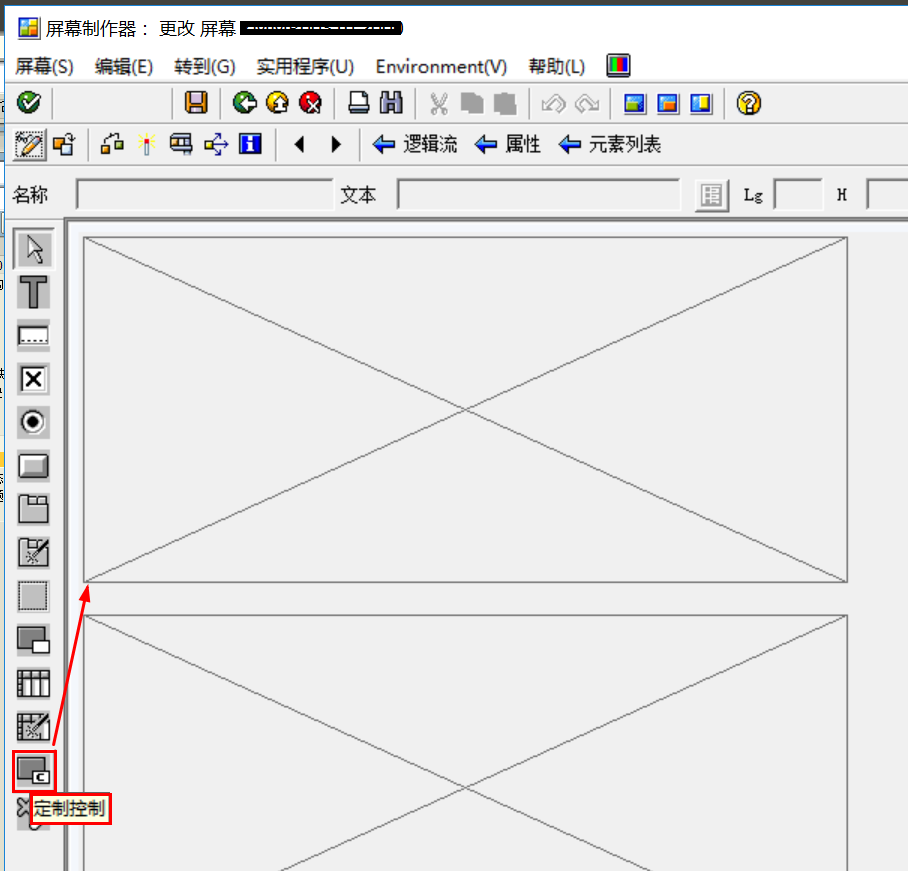Select the box frame tool
Image resolution: width=908 pixels, height=871 pixels.
(34, 596)
